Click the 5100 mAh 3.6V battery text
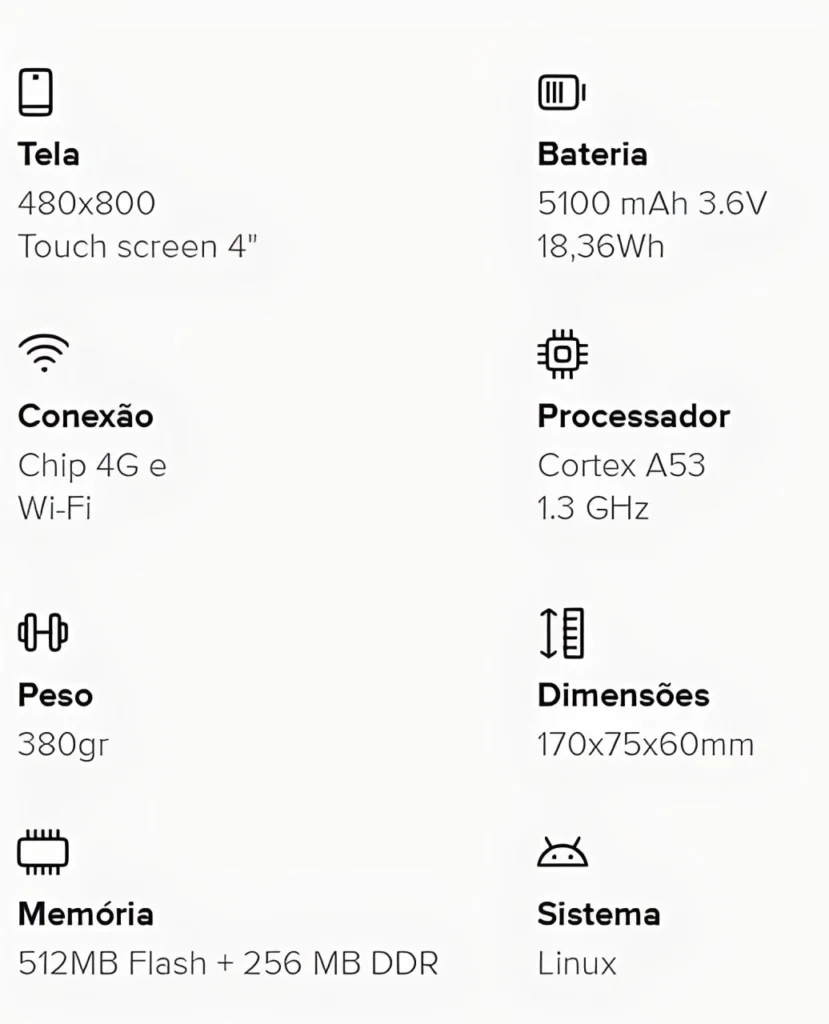829x1024 pixels. [652, 204]
